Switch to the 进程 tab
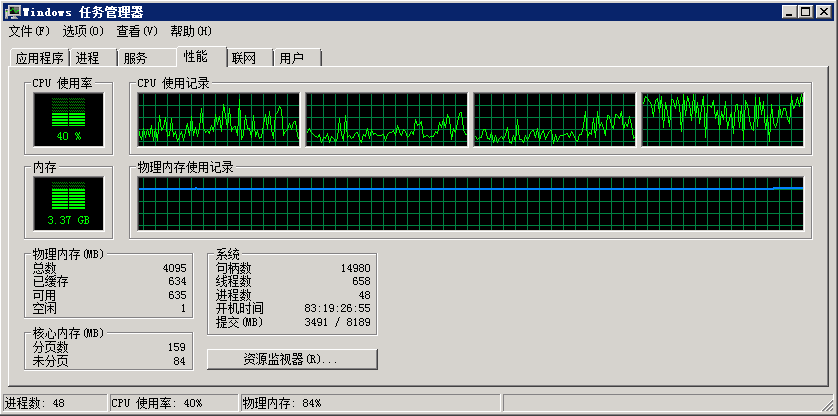 point(94,58)
